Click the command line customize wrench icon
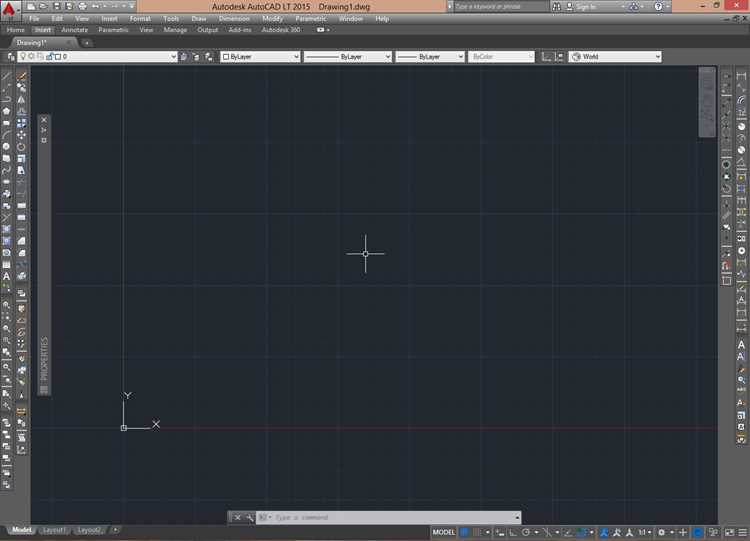Viewport: 750px width, 541px height. click(249, 517)
